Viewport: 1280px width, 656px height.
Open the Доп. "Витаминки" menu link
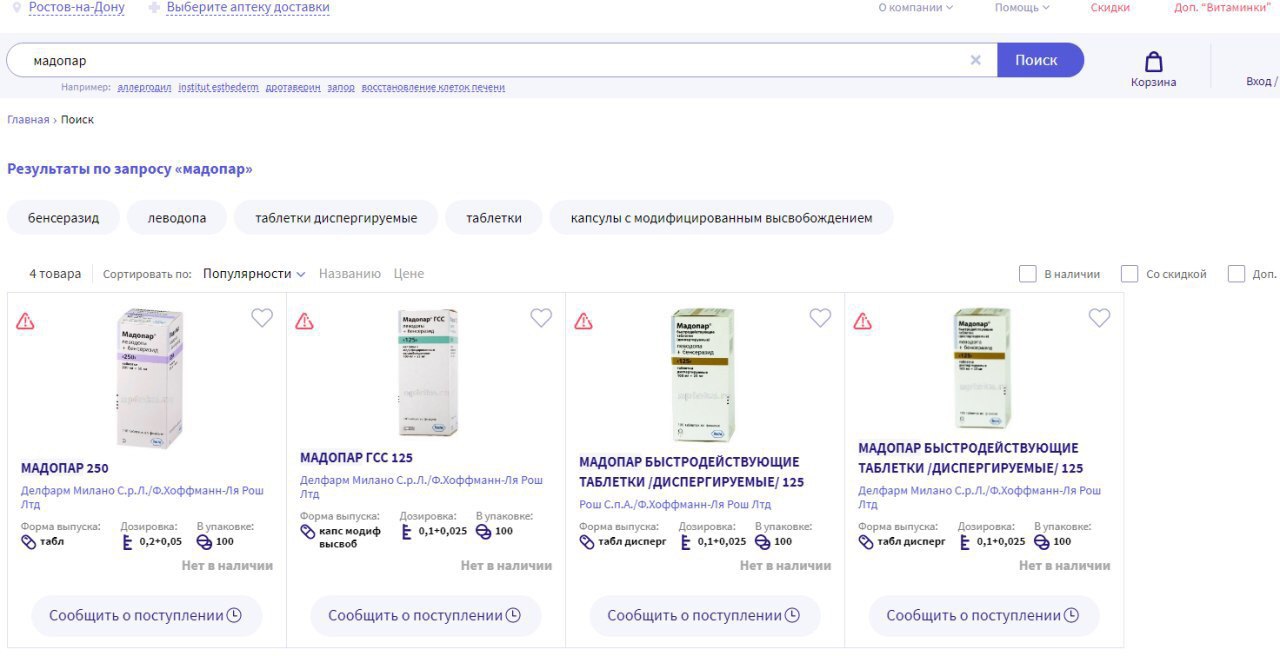coord(1222,7)
